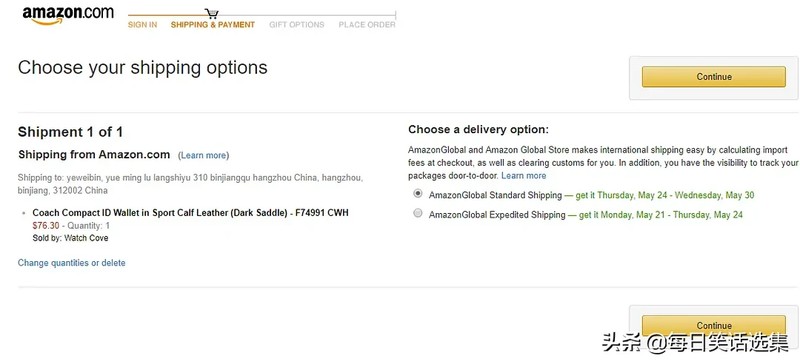The width and height of the screenshot is (800, 364).
Task: Click the $76.30 item price
Action: 45,226
